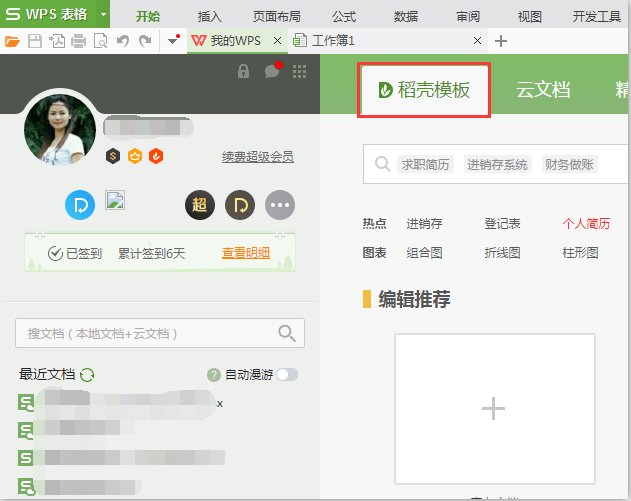
Task: Click the black 超 member icon
Action: (x=200, y=205)
